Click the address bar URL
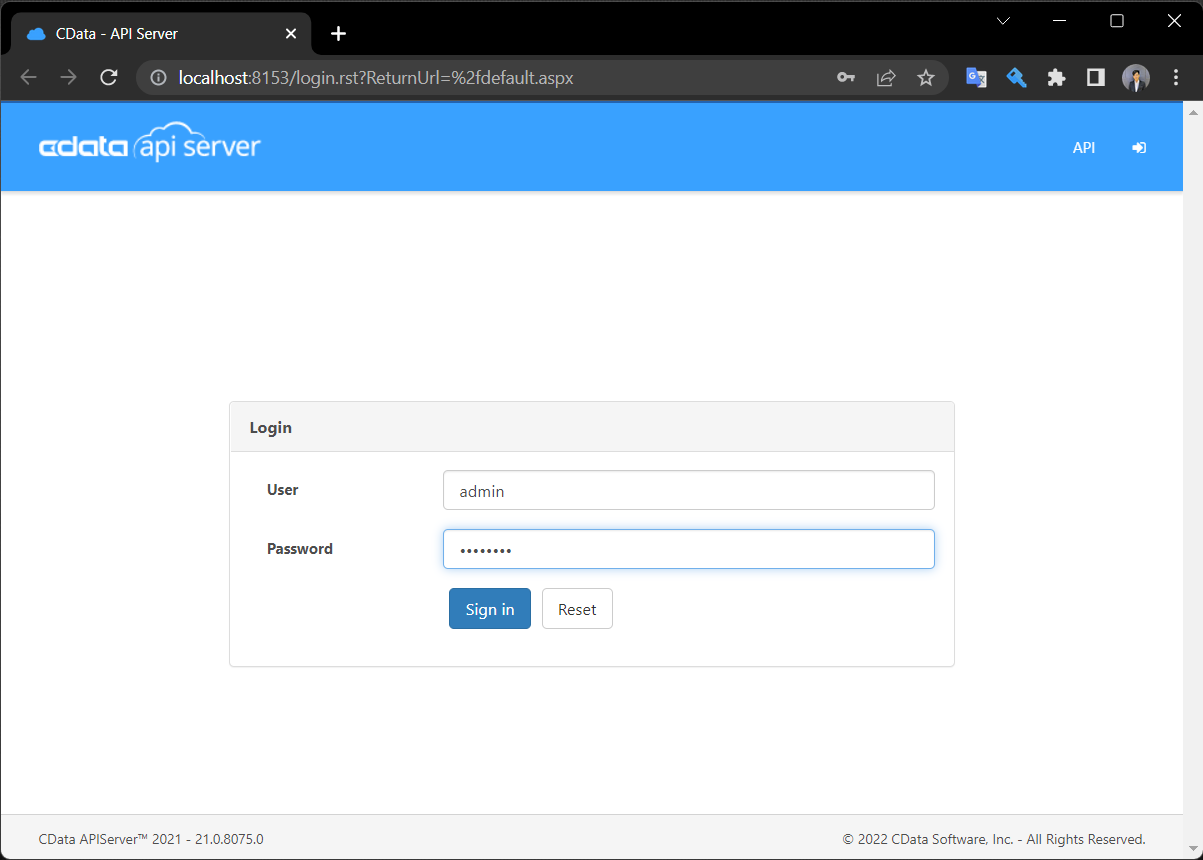The width and height of the screenshot is (1203, 860). tap(376, 77)
